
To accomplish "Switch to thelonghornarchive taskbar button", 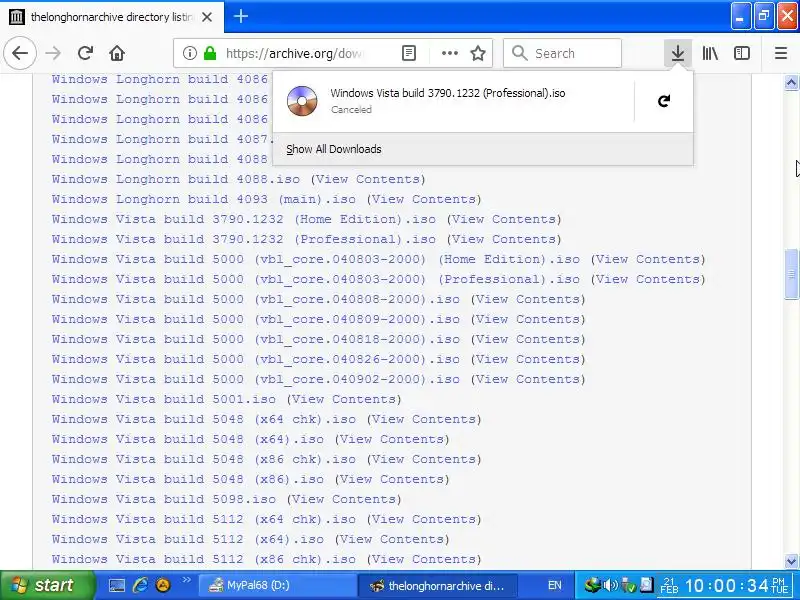I will tap(438, 585).
